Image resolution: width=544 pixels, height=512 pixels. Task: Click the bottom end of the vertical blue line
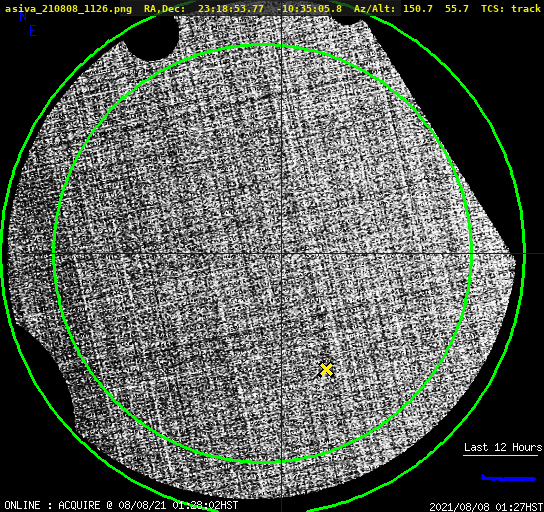tap(281, 509)
